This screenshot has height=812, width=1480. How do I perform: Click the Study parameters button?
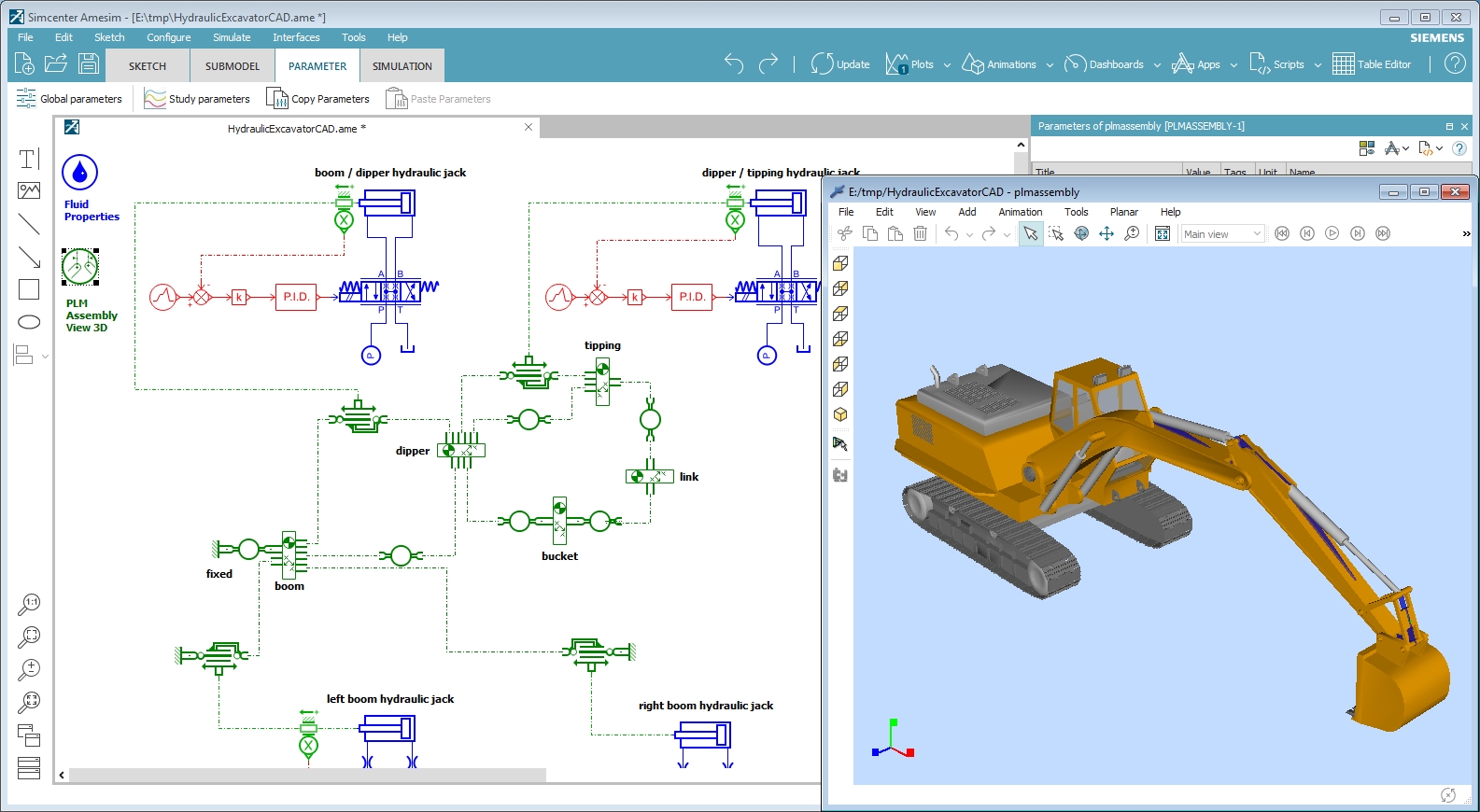[x=197, y=99]
